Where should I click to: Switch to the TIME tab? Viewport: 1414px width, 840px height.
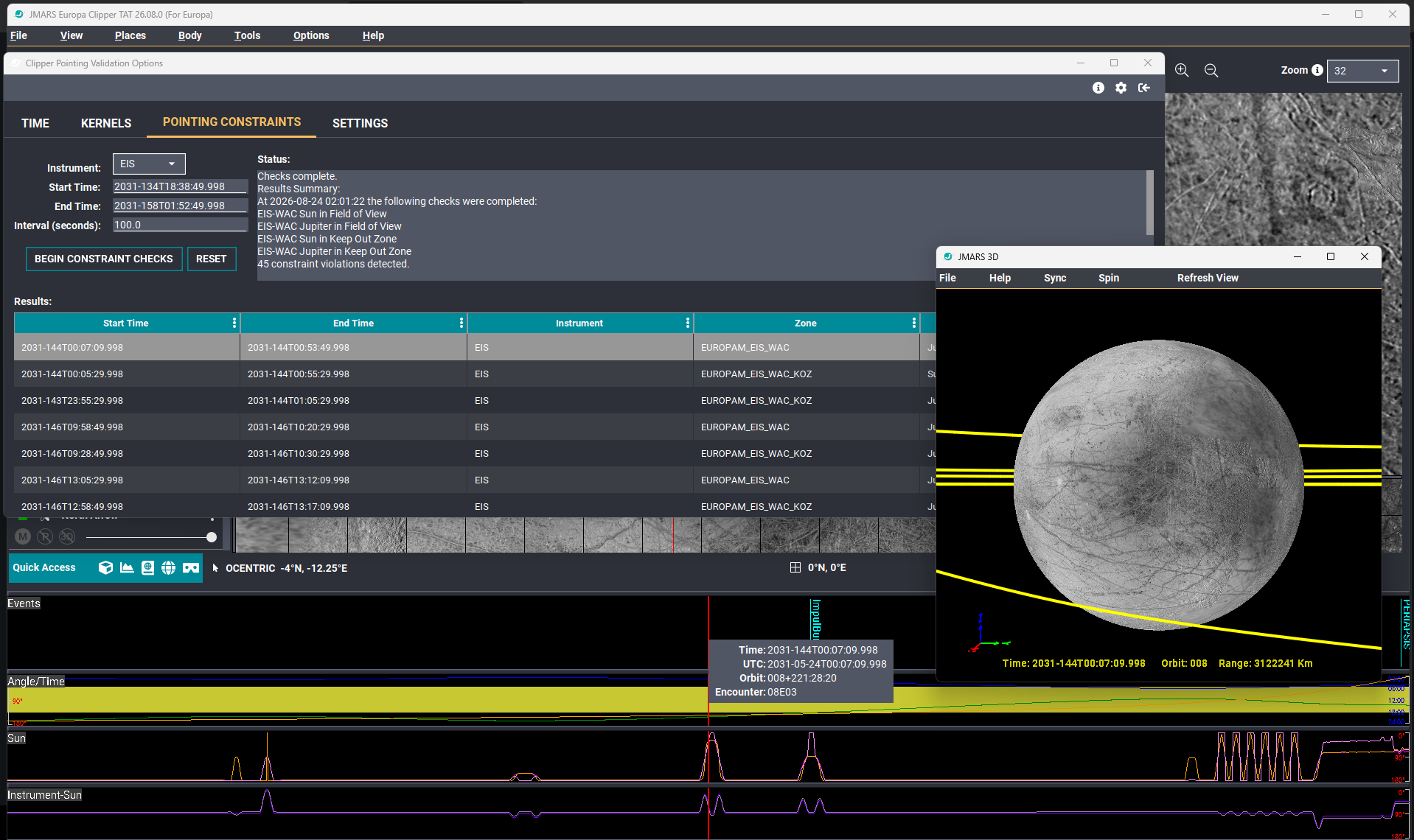click(35, 123)
